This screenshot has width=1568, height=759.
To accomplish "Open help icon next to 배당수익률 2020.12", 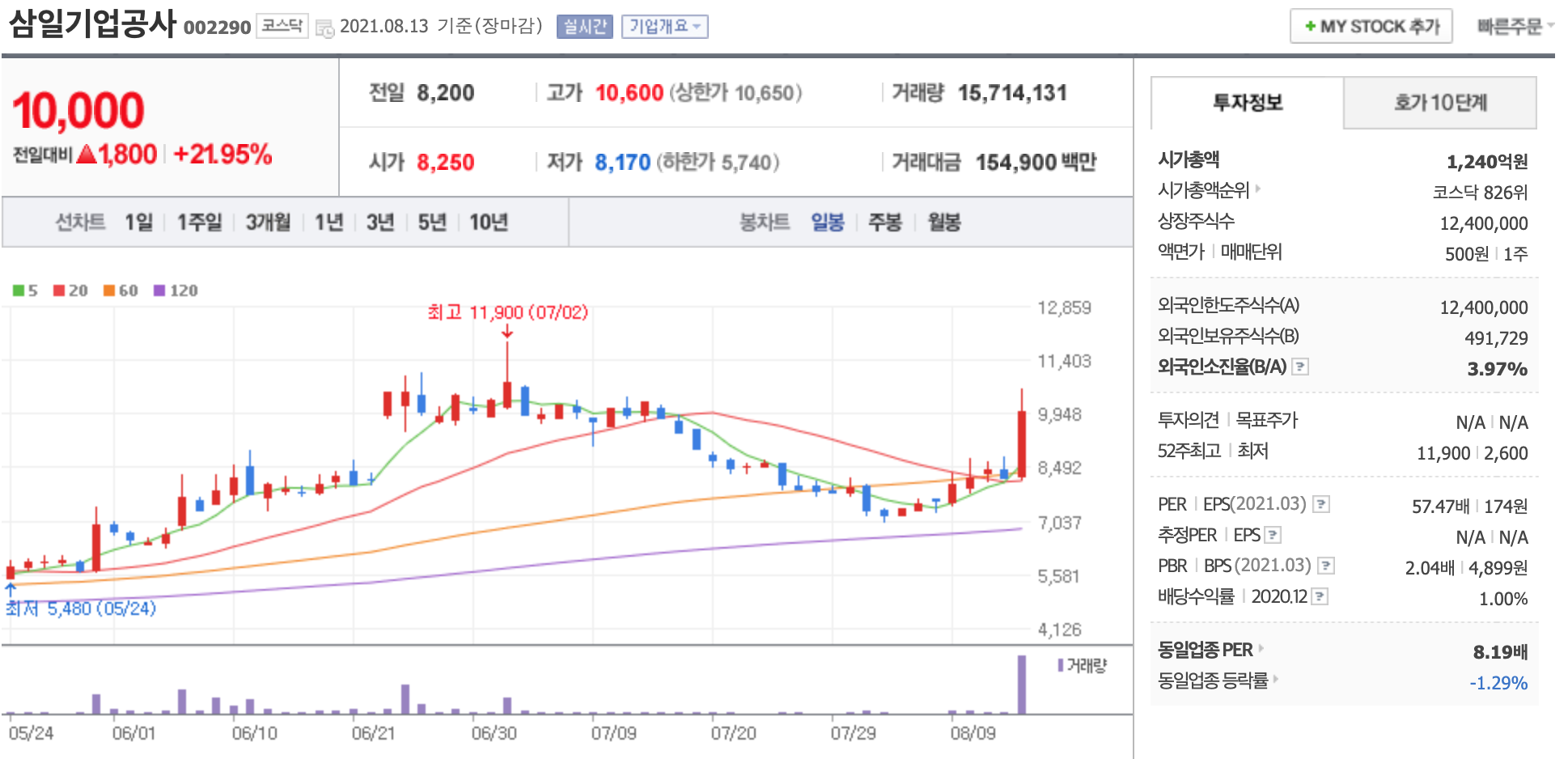I will pos(1320,596).
